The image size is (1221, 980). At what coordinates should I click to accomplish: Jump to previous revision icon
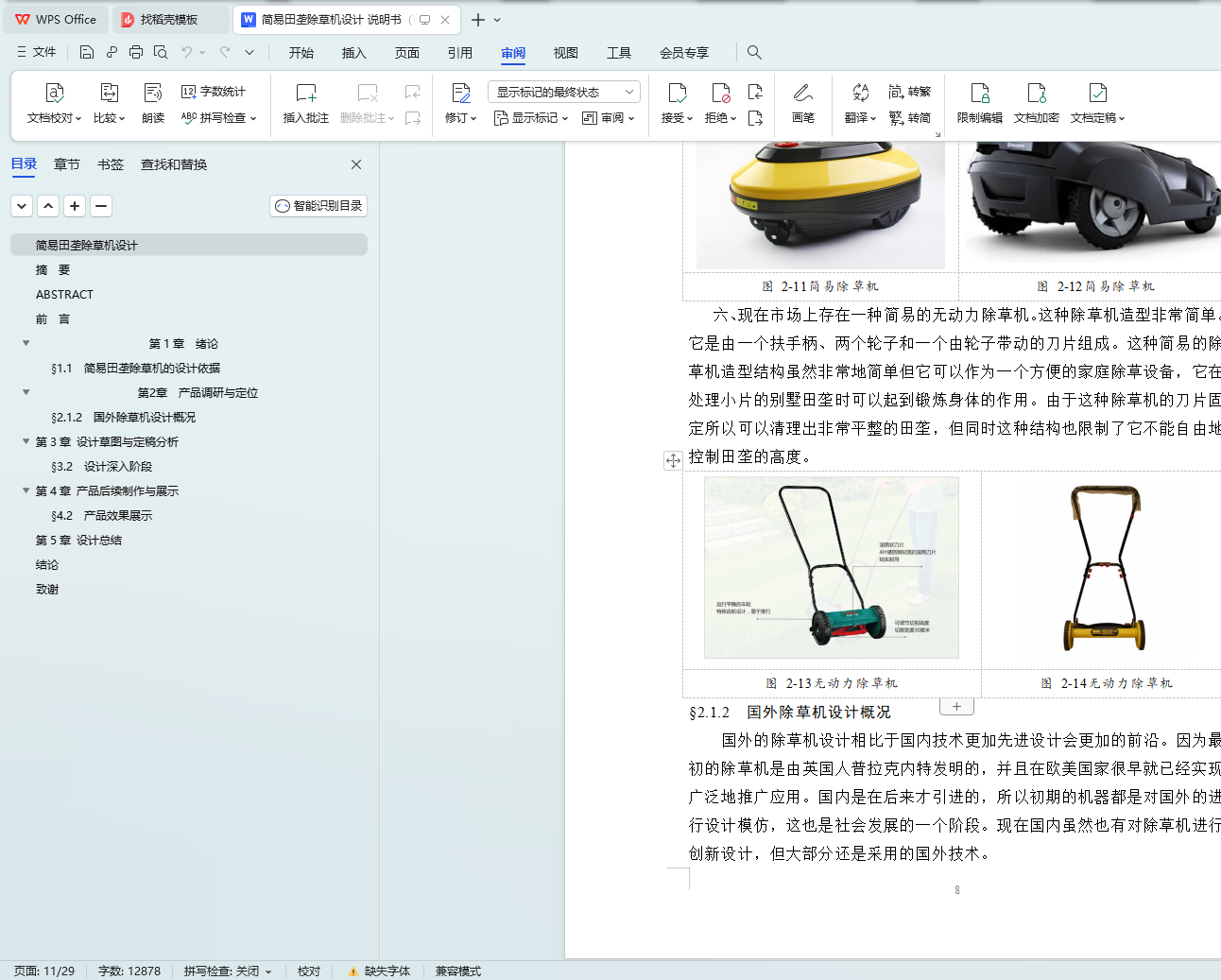pos(755,92)
